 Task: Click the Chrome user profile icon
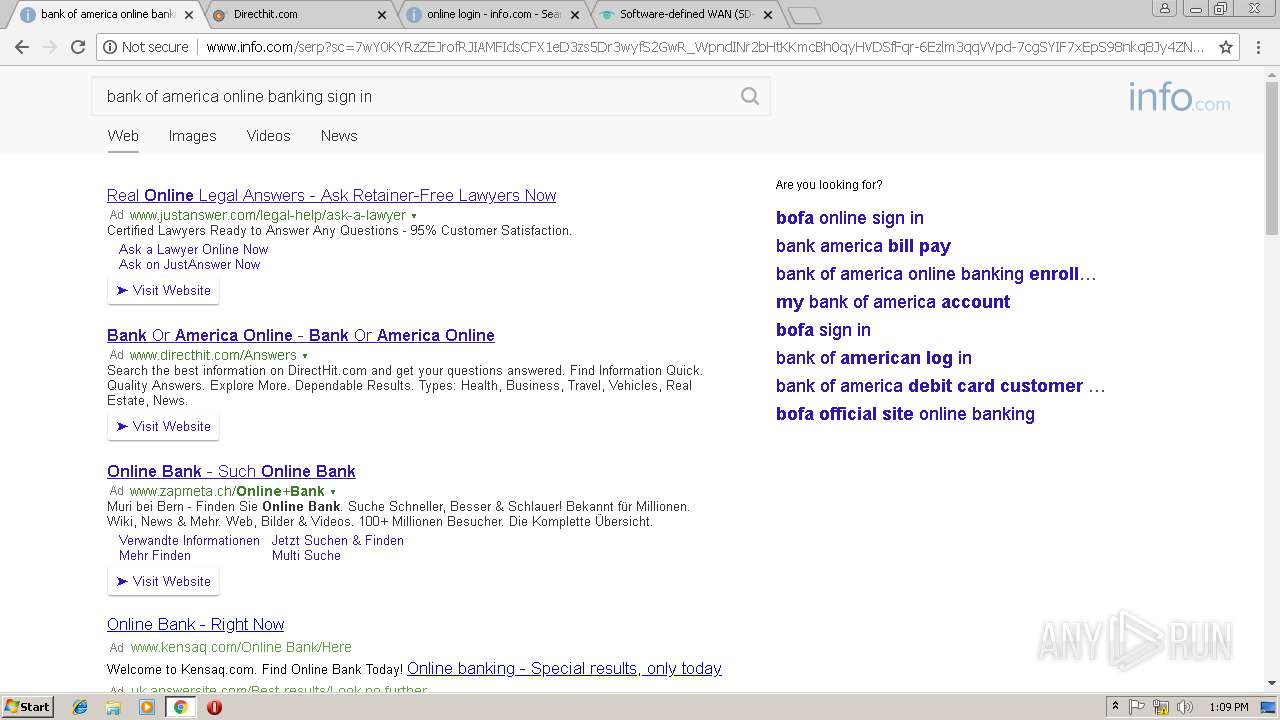point(1165,8)
